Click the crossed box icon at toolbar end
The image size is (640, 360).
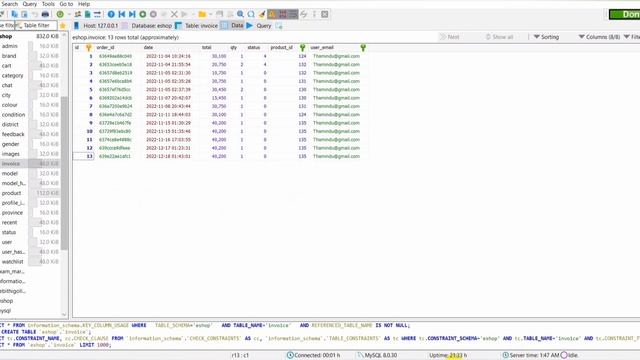tap(324, 14)
